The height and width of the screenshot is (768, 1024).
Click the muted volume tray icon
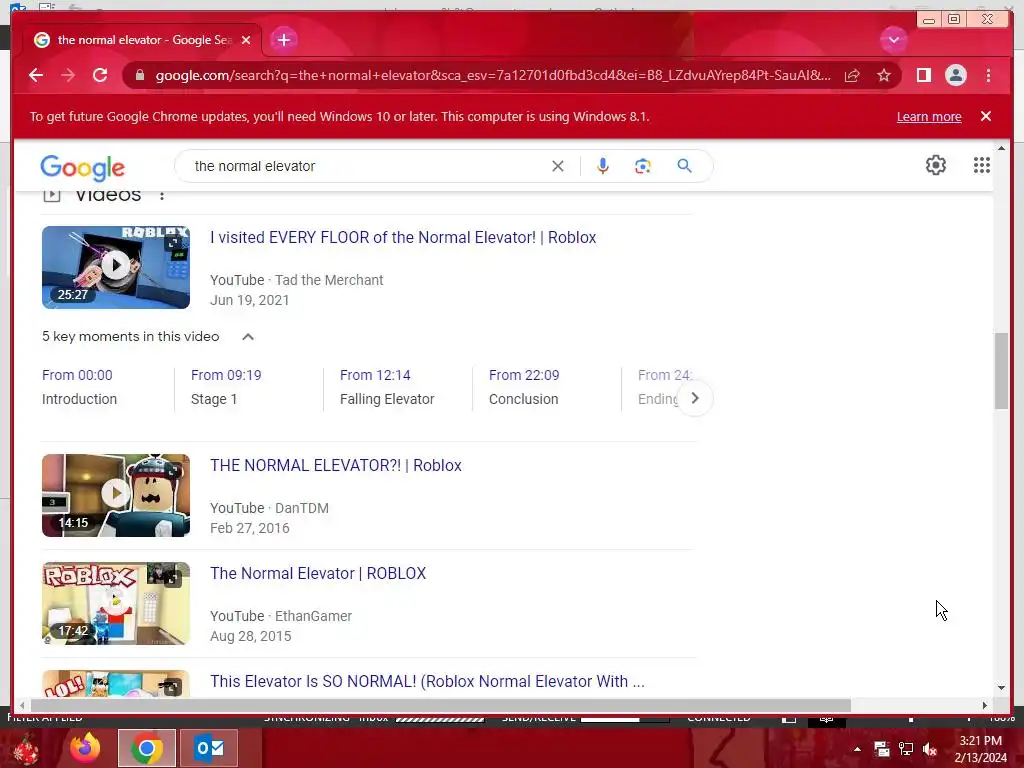(x=929, y=749)
